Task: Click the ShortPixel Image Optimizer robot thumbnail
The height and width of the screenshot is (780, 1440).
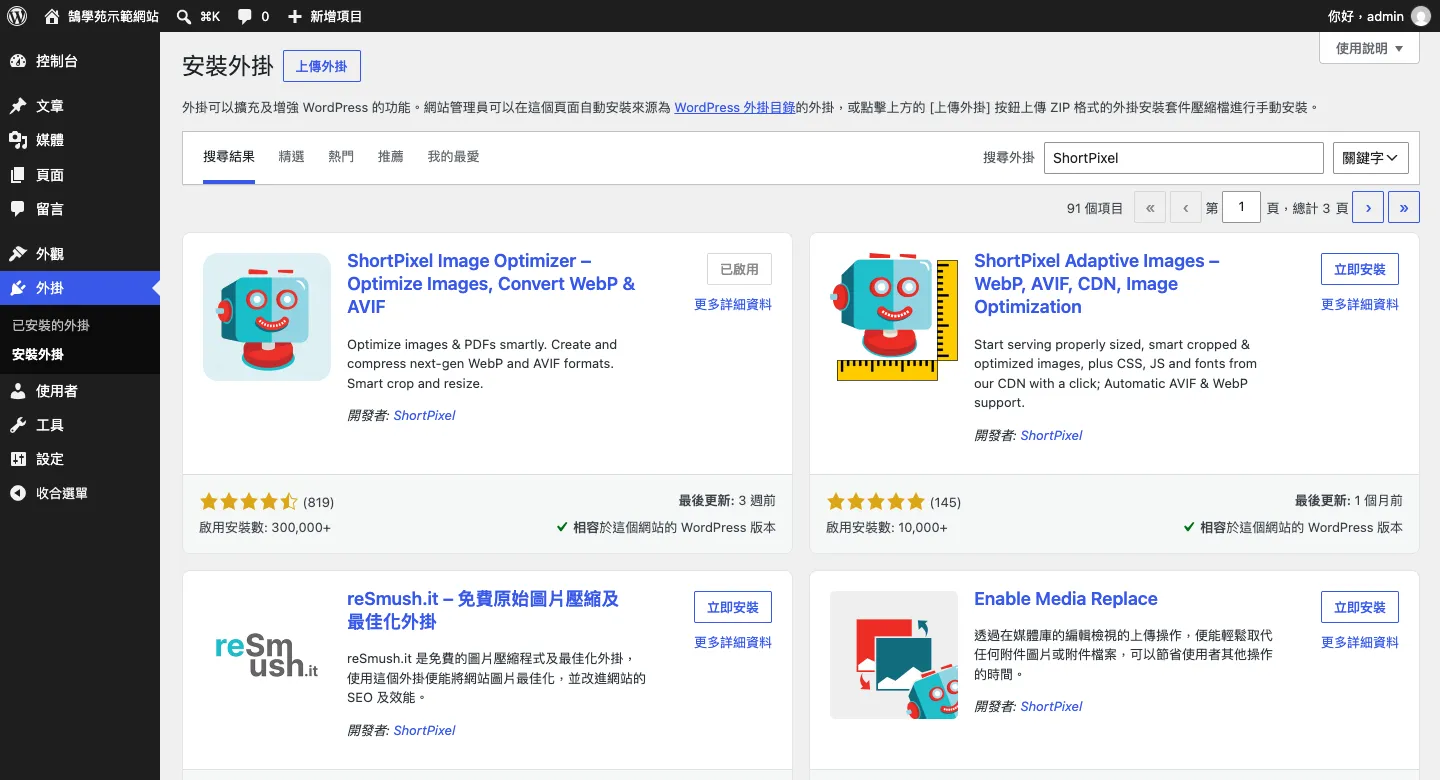Action: (267, 317)
